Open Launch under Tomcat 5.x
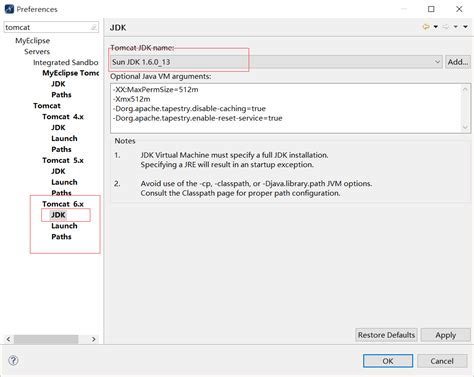 (64, 182)
